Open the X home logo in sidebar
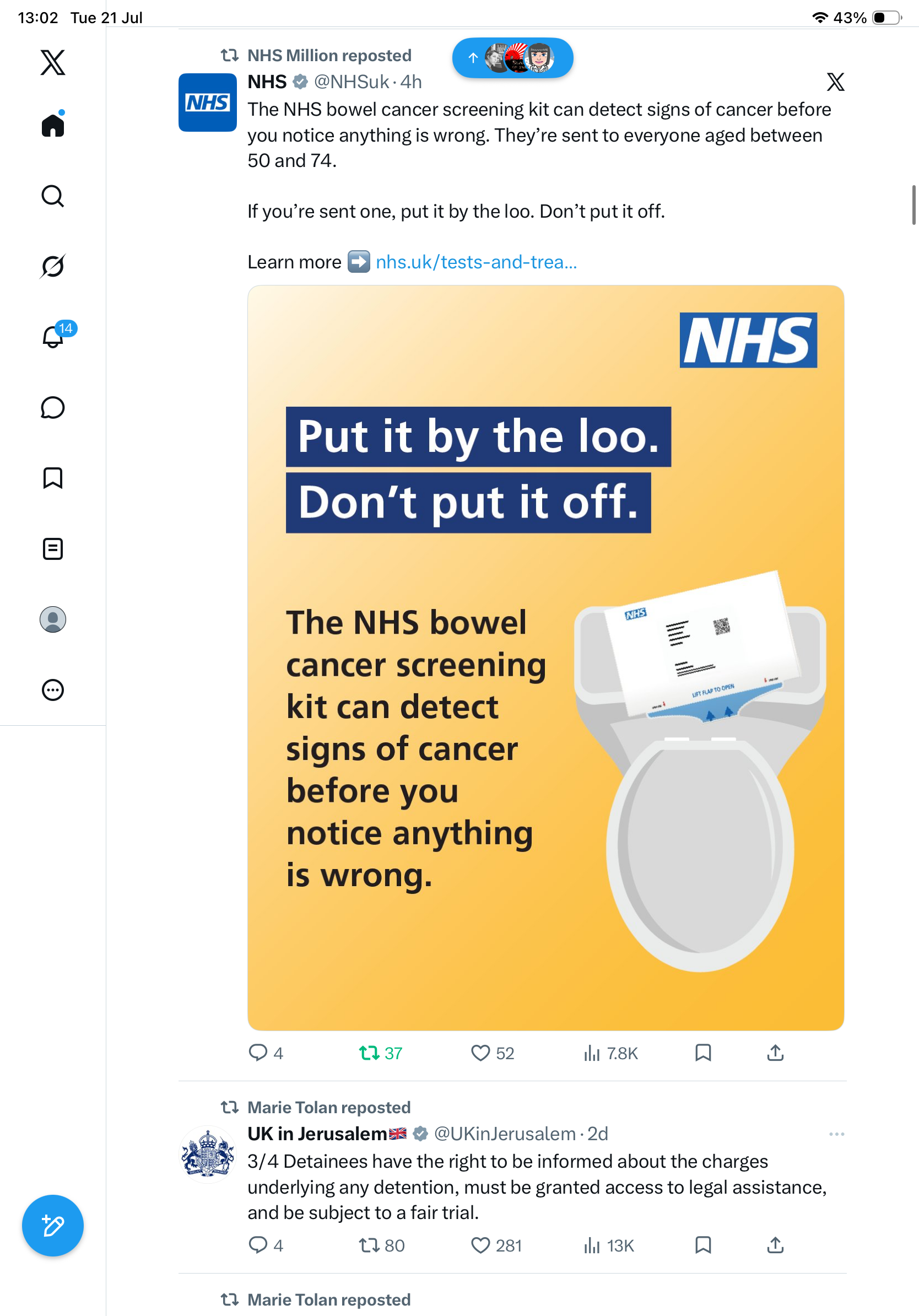 tap(53, 62)
